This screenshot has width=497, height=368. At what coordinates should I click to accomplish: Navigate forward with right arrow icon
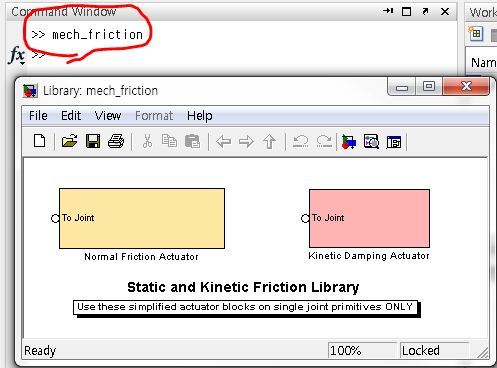click(246, 142)
